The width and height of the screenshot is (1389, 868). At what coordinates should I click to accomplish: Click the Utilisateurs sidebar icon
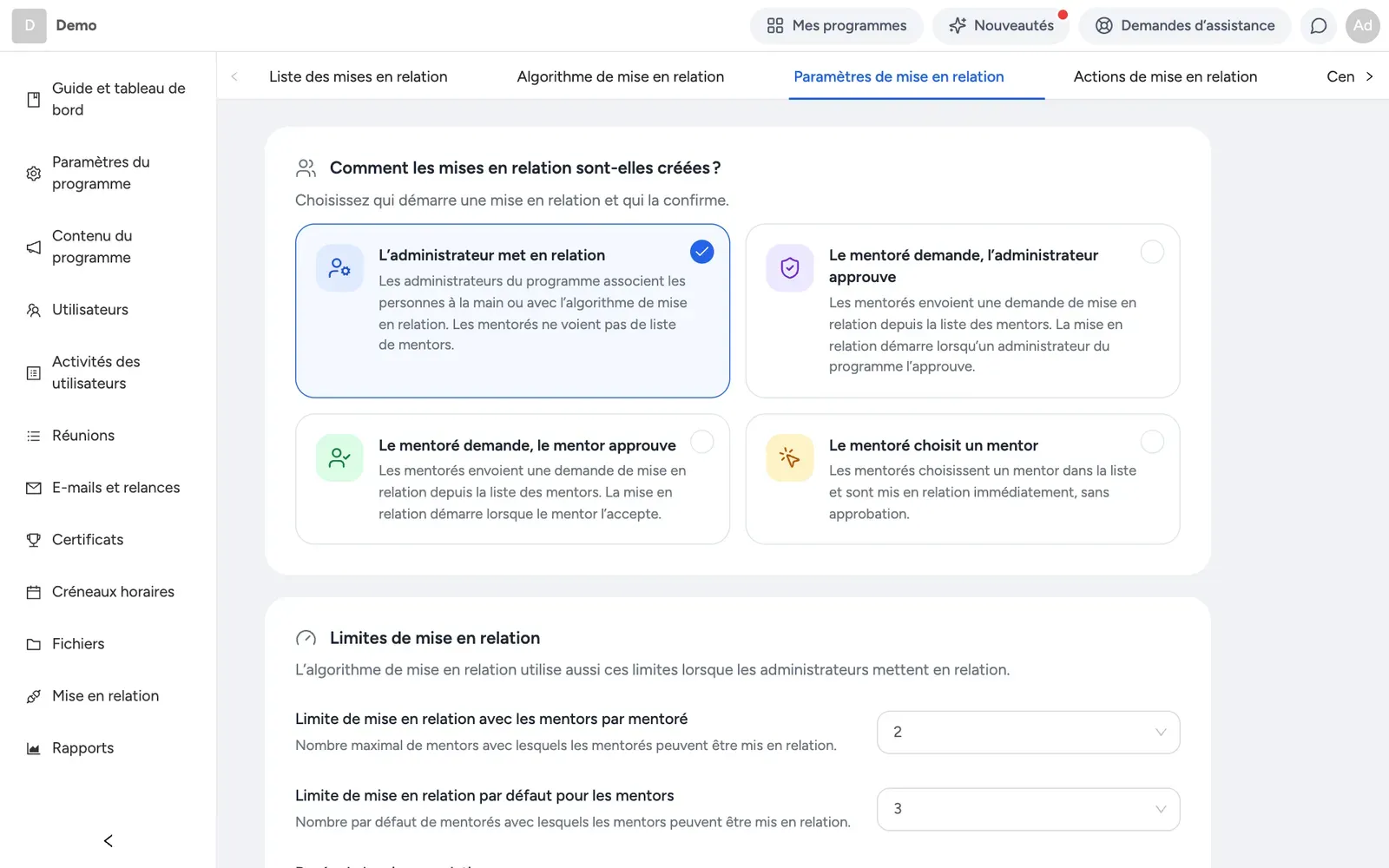click(x=34, y=310)
